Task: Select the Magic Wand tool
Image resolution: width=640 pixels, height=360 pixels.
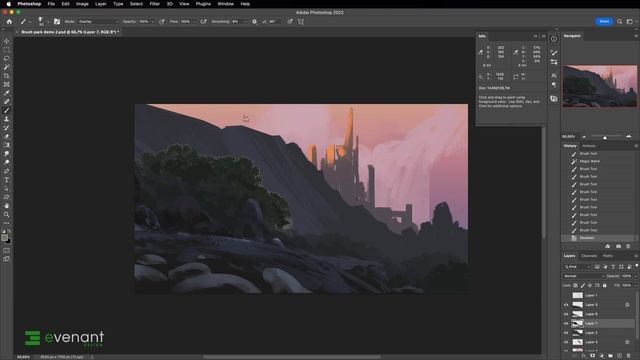Action: pyautogui.click(x=7, y=67)
